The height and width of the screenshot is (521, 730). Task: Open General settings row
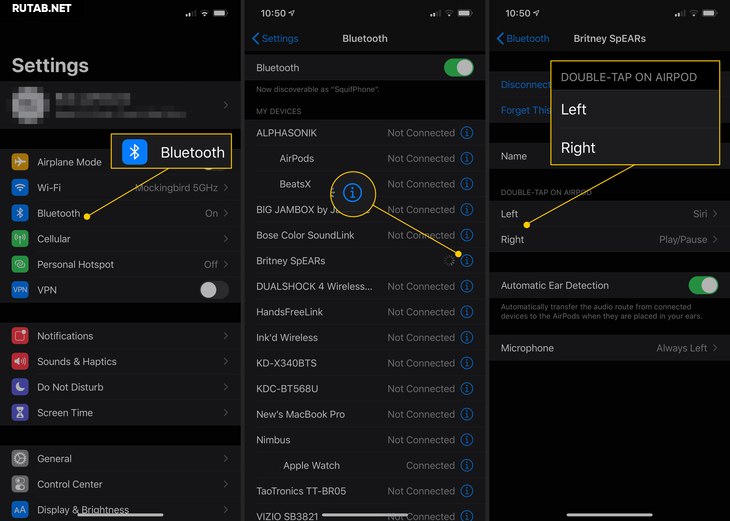(x=120, y=459)
